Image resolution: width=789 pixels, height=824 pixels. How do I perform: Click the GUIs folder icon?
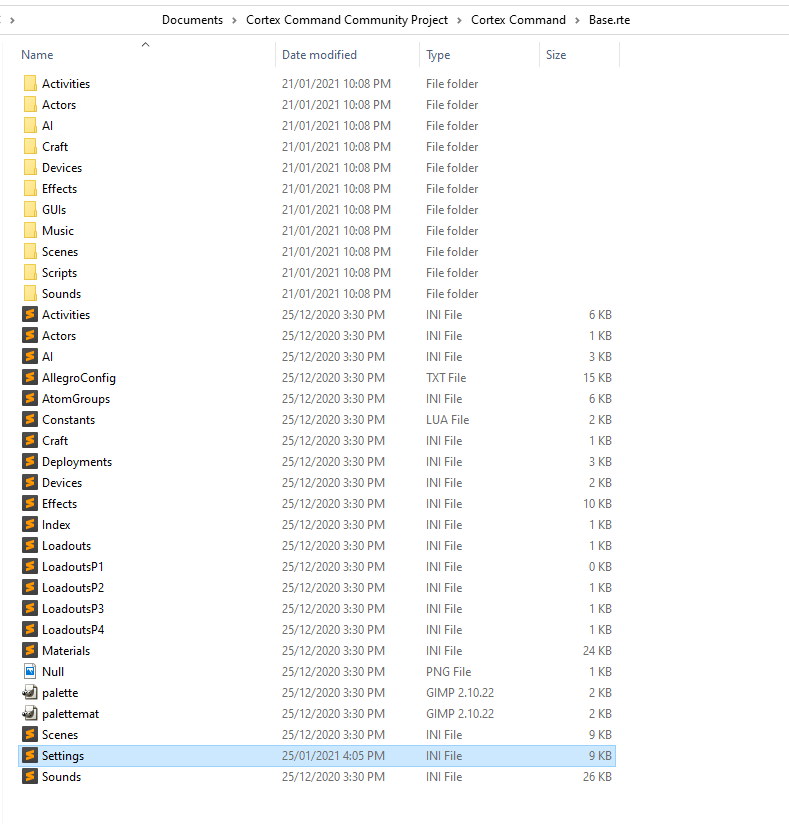(30, 210)
